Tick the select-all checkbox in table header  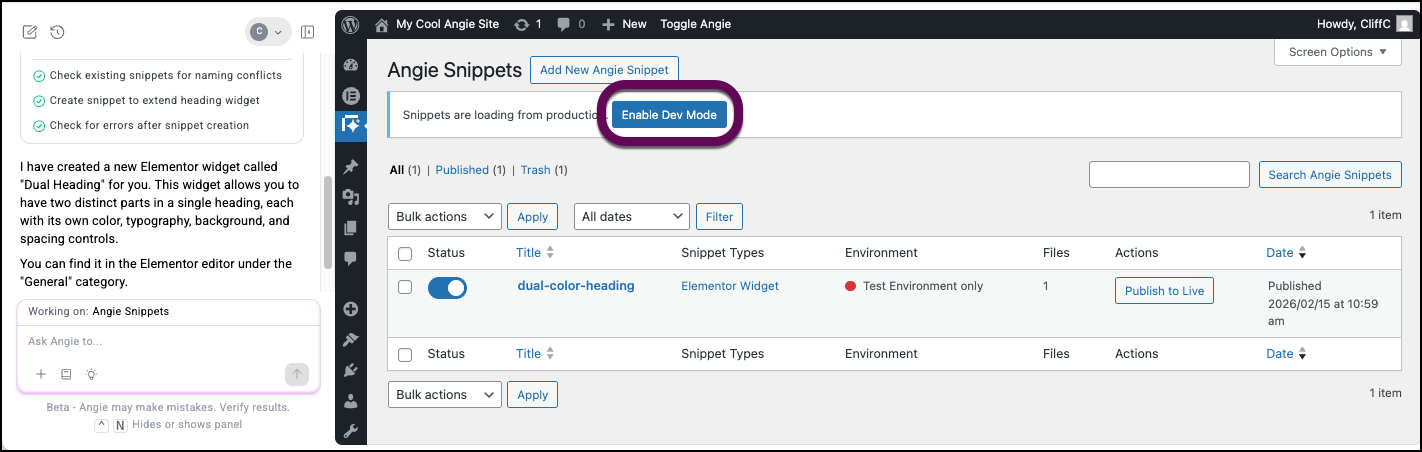pos(405,254)
